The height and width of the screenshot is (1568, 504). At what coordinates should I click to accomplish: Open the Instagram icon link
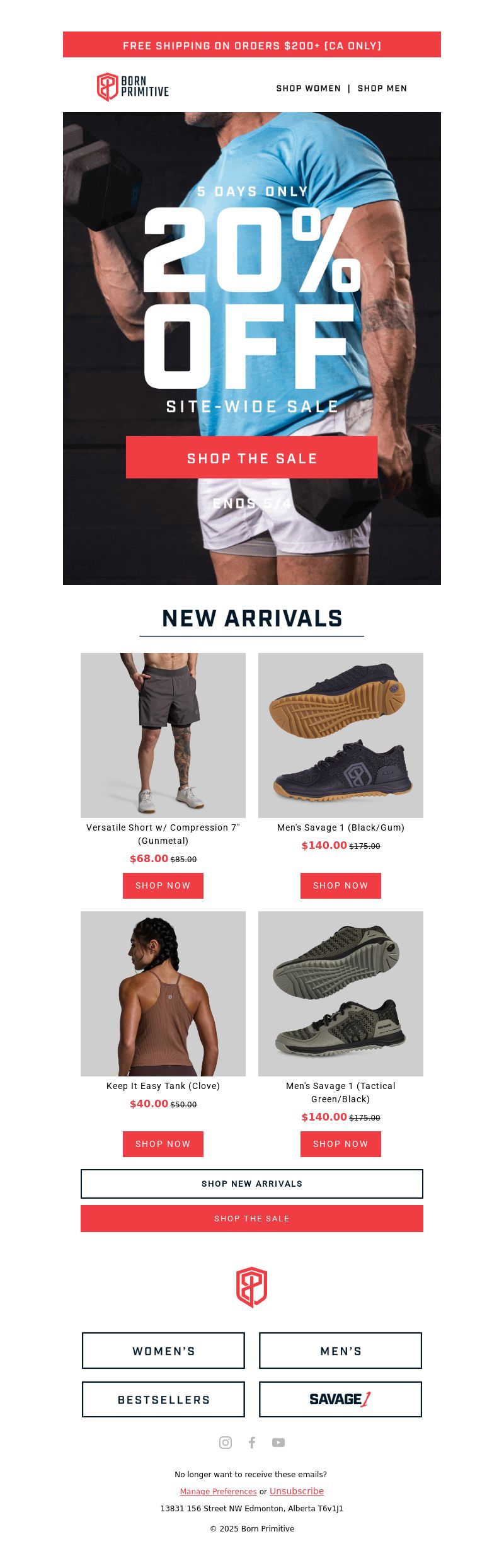point(226,1443)
